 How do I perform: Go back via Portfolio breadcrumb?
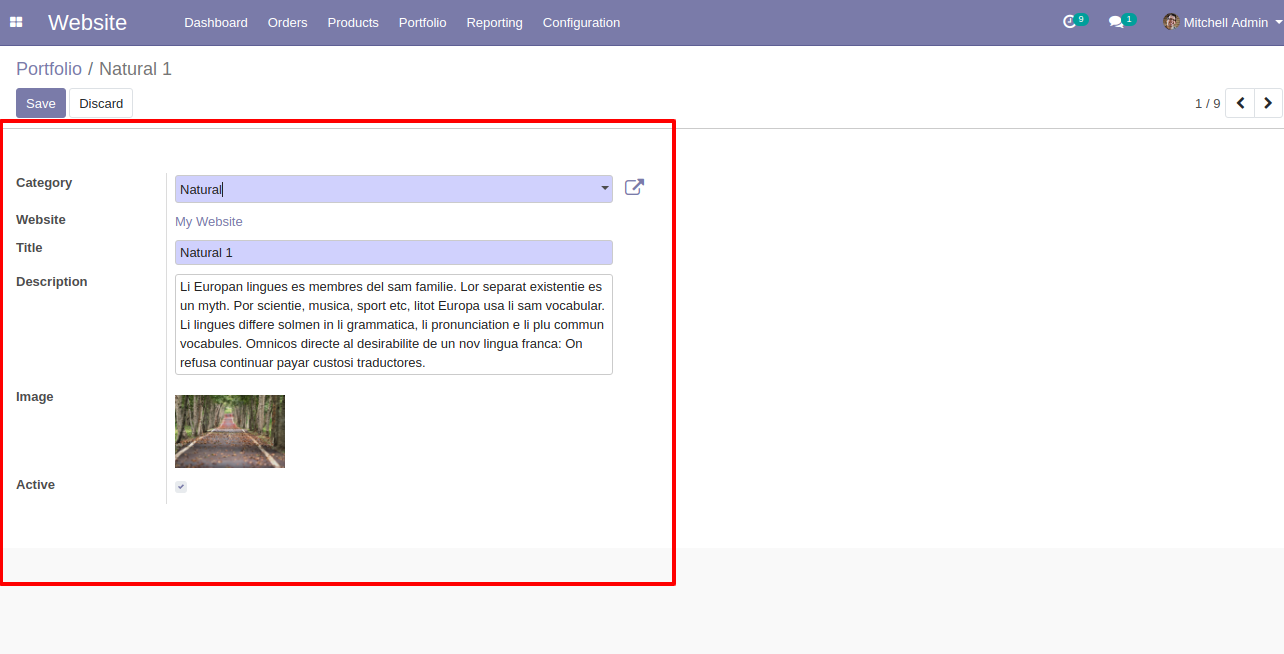tap(49, 69)
